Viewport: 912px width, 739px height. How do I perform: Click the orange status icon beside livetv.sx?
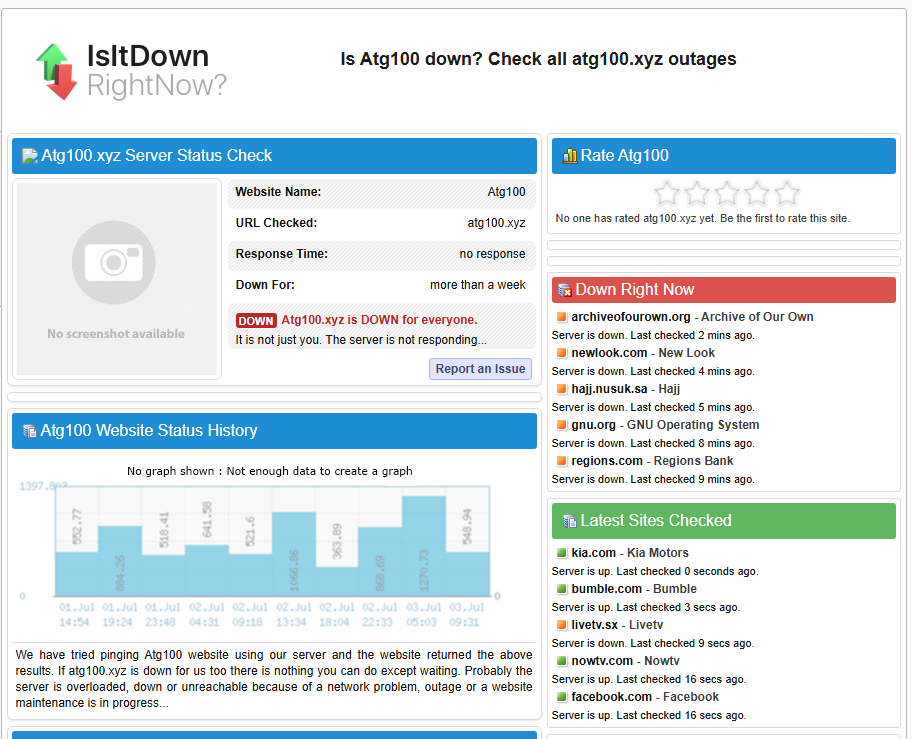561,625
